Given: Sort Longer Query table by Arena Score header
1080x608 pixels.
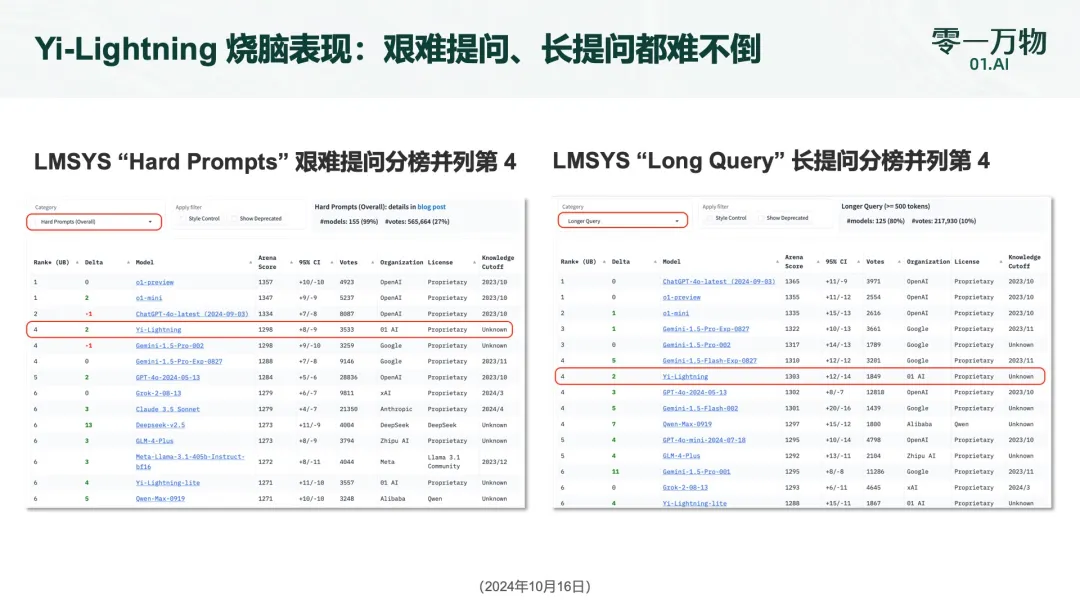Looking at the screenshot, I should [794, 262].
